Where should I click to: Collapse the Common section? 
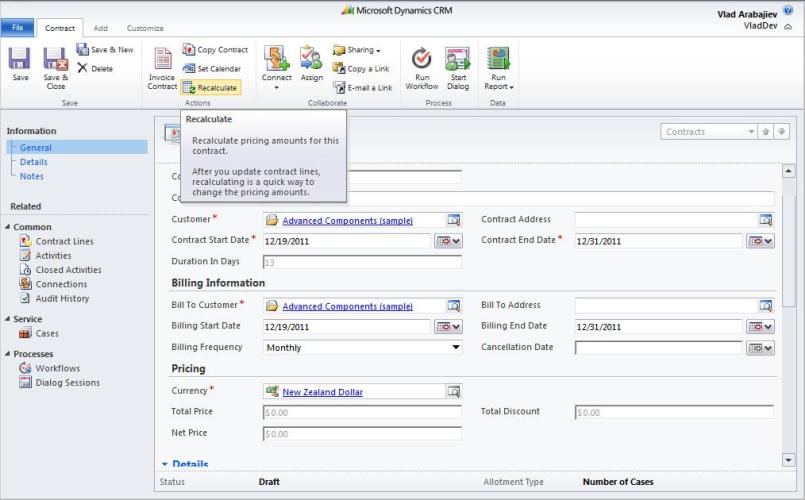8,226
